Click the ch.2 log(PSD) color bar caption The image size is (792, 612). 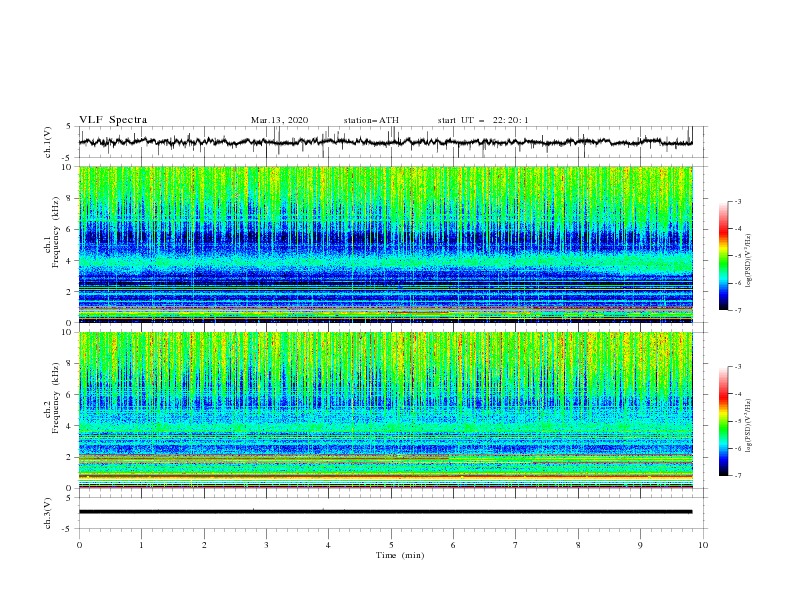[750, 425]
